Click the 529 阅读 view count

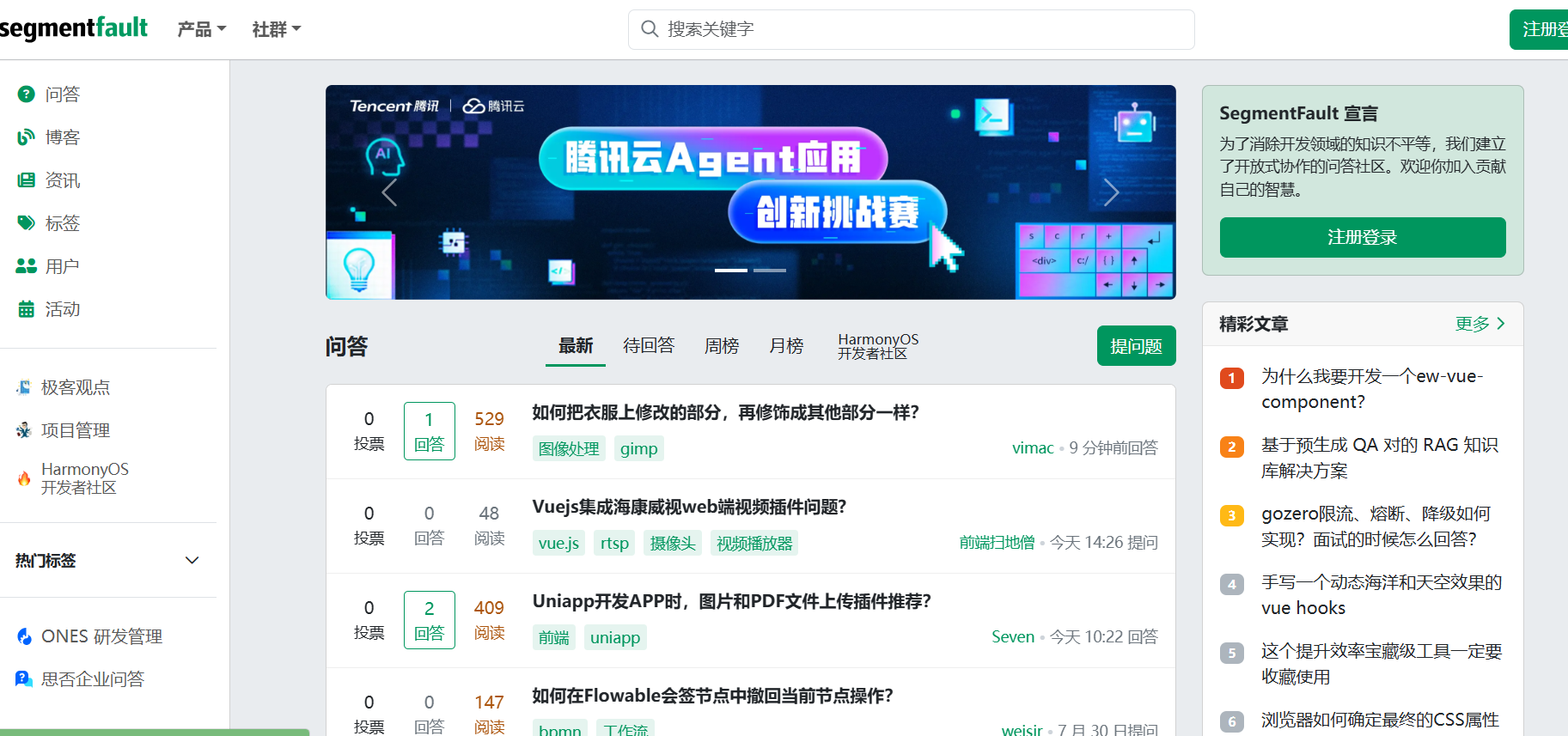coord(490,431)
